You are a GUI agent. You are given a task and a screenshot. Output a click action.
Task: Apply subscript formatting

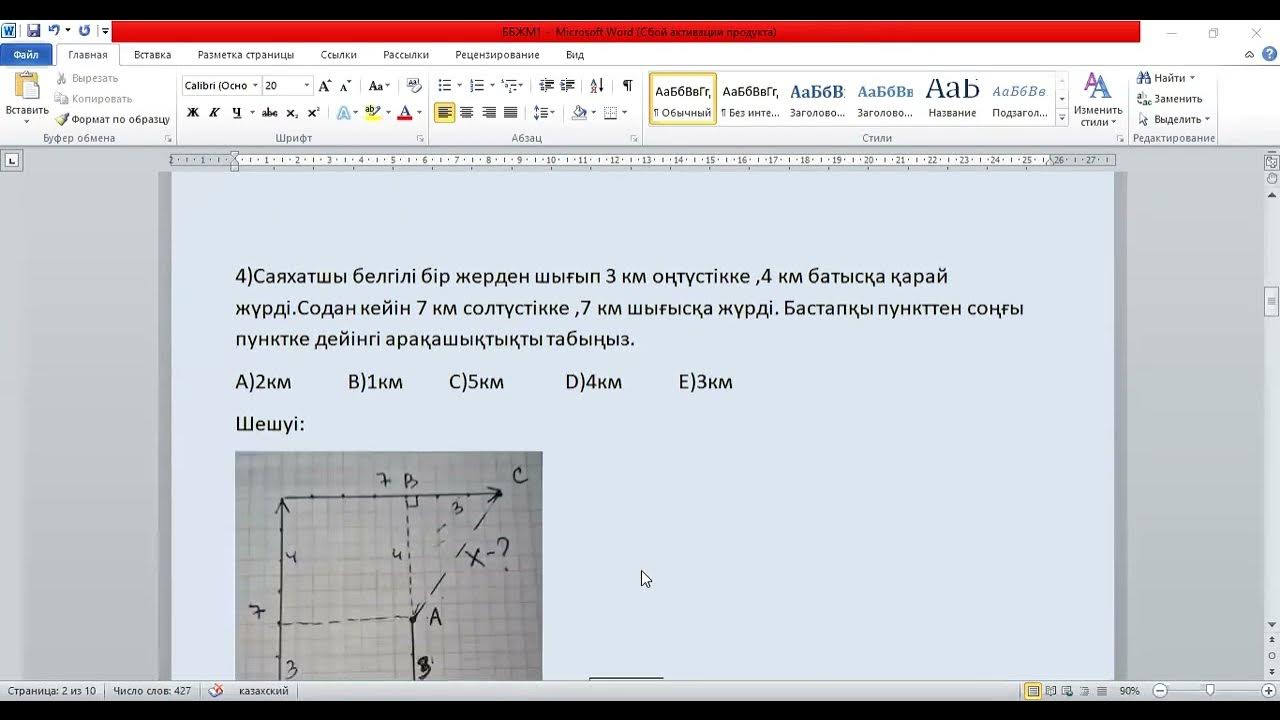(292, 113)
